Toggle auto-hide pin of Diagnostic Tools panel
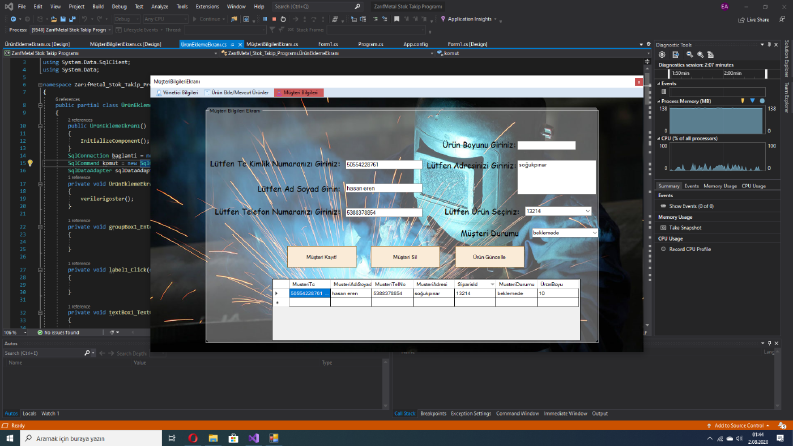This screenshot has width=793, height=446. click(x=769, y=44)
